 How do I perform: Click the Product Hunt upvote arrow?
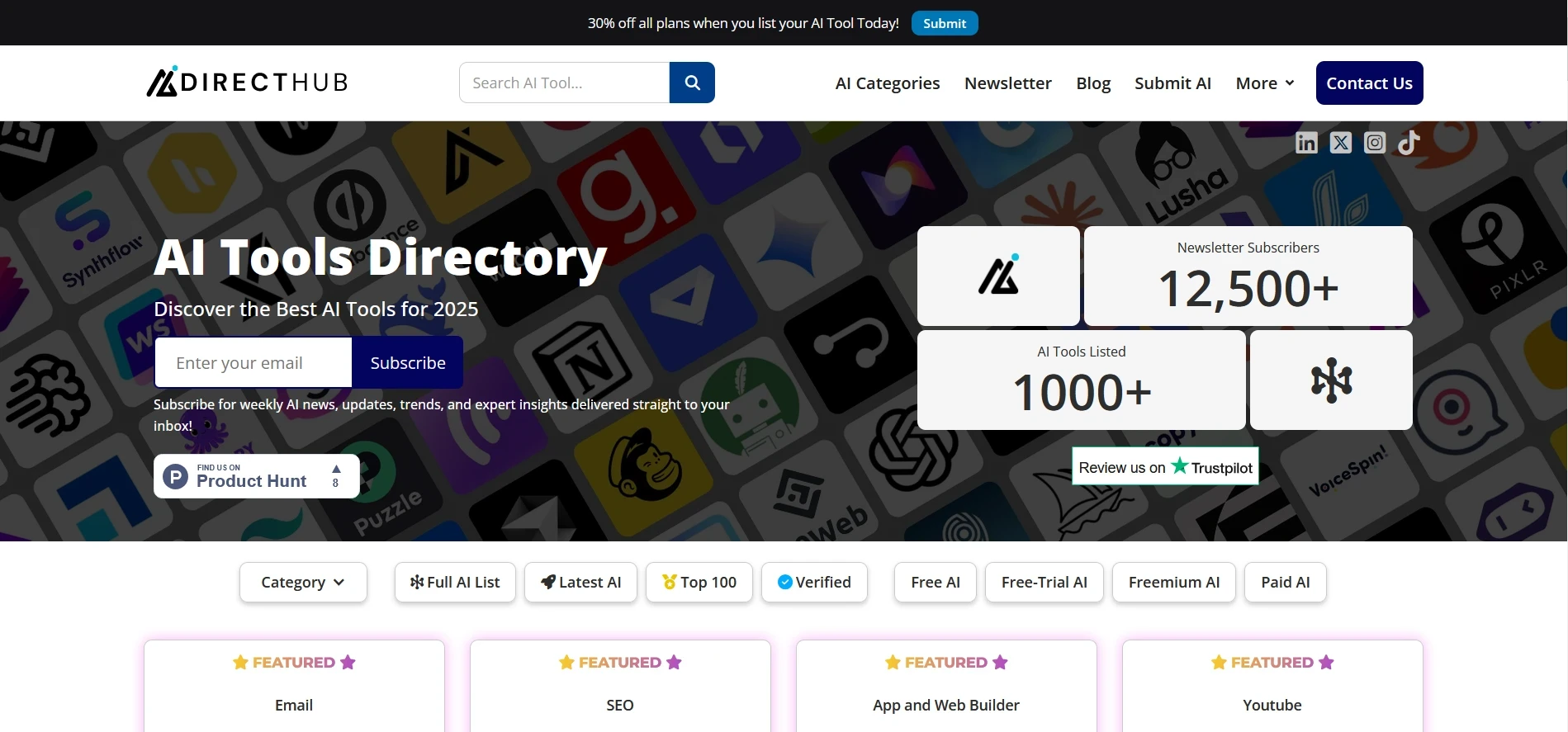tap(336, 469)
